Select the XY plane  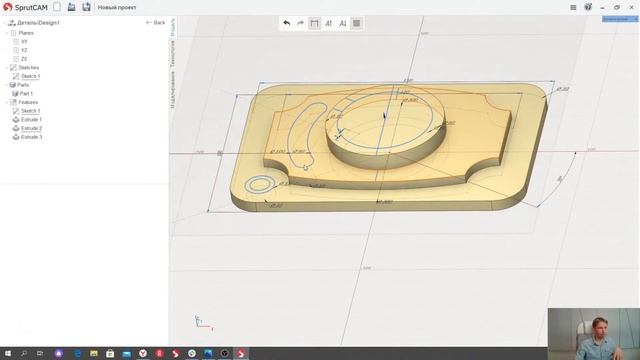coord(24,42)
